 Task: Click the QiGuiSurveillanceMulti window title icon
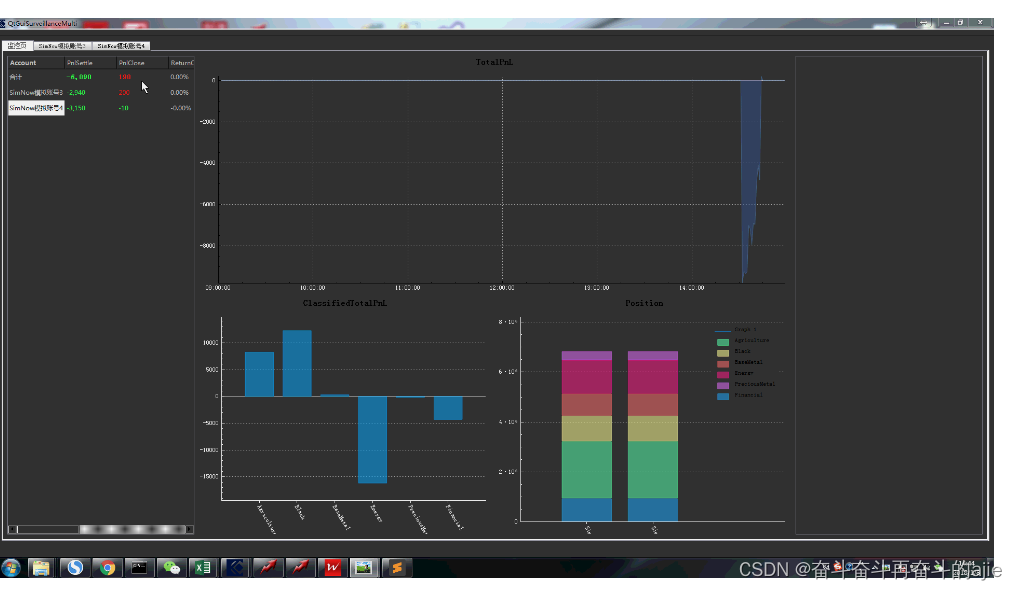(3, 23)
